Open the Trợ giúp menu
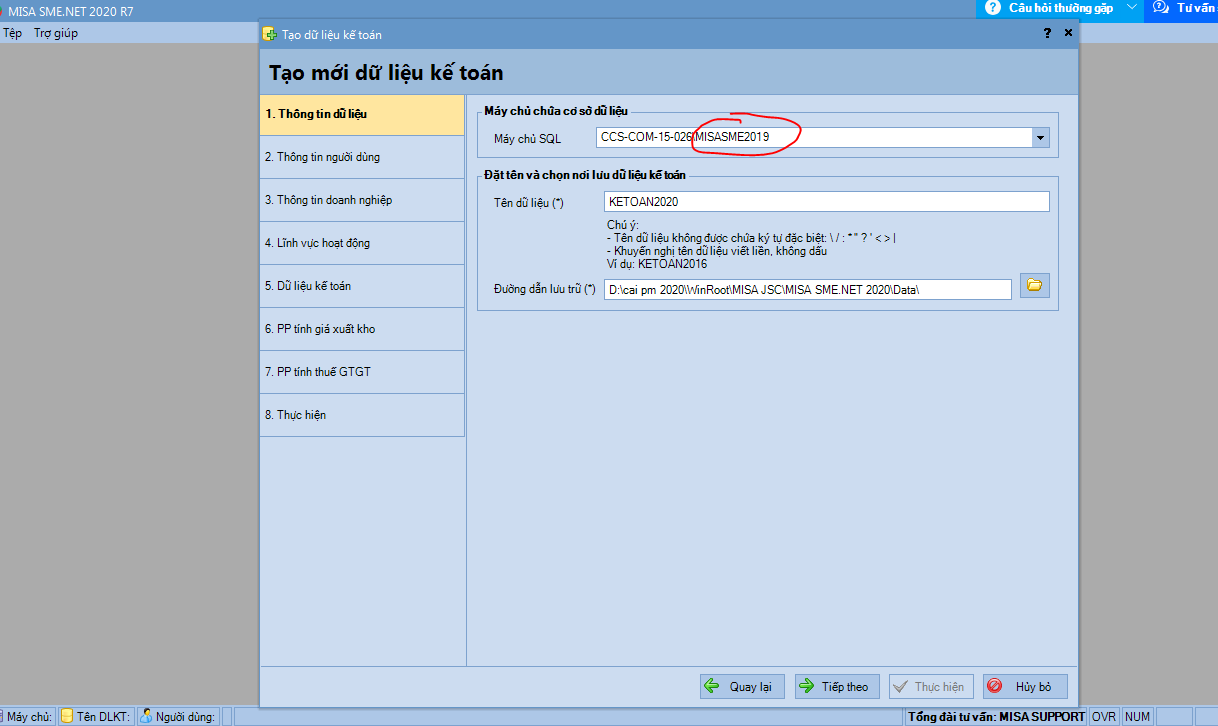1218x726 pixels. click(56, 33)
